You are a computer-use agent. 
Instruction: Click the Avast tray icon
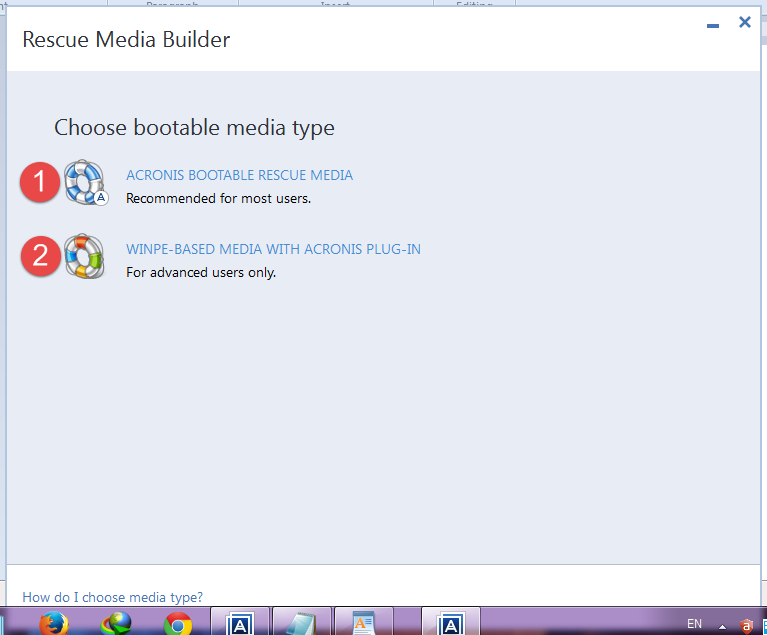(x=746, y=626)
